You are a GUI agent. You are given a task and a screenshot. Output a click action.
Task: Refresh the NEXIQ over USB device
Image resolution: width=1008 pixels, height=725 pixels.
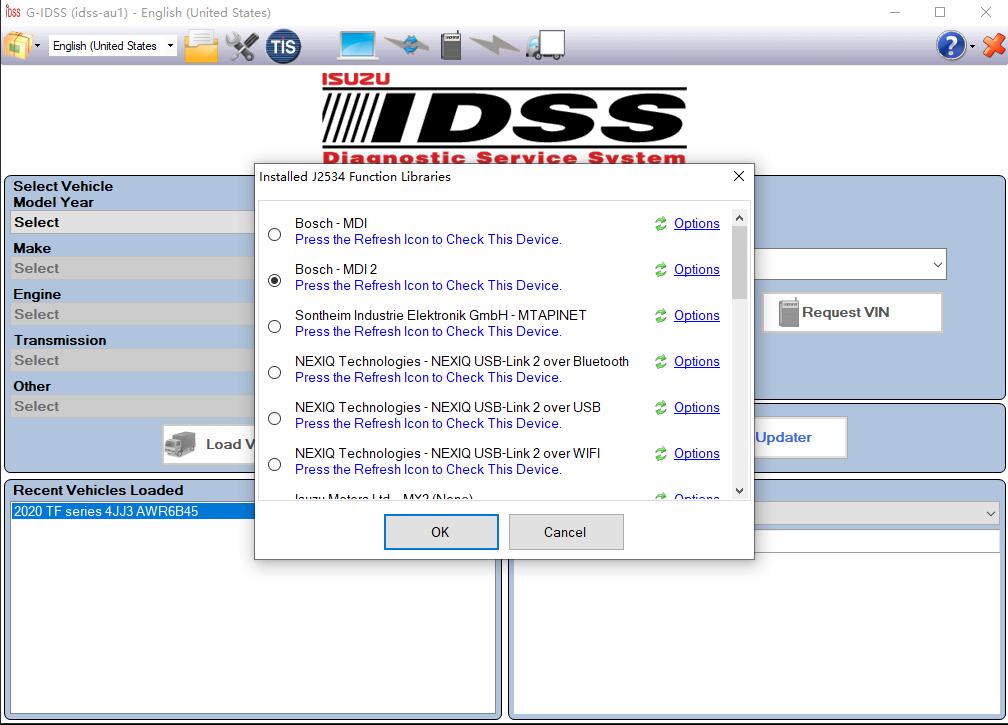(661, 407)
